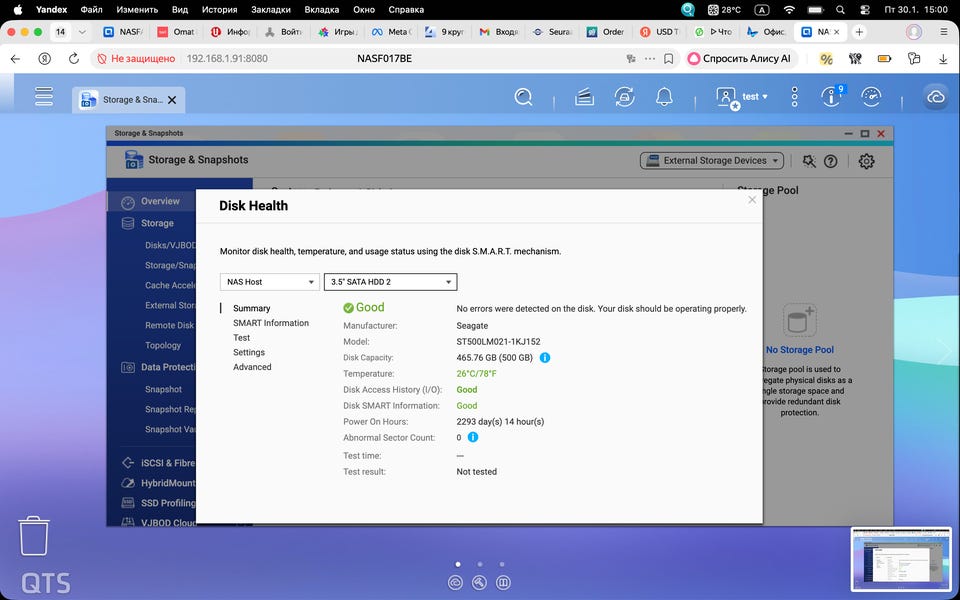Open the QTS search magnifier
The width and height of the screenshot is (960, 600).
(x=523, y=97)
